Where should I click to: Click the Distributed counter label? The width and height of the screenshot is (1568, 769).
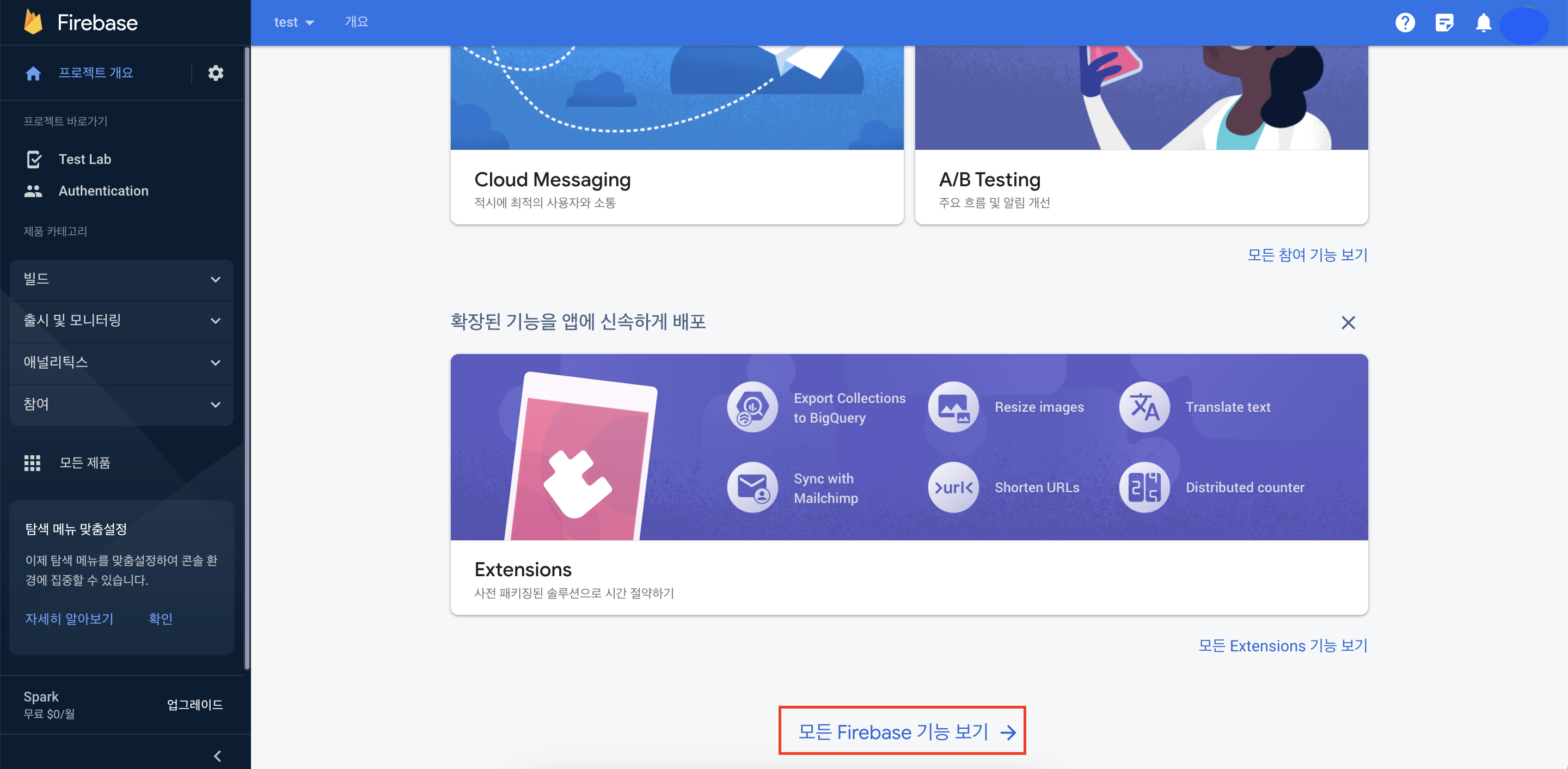[x=1245, y=487]
